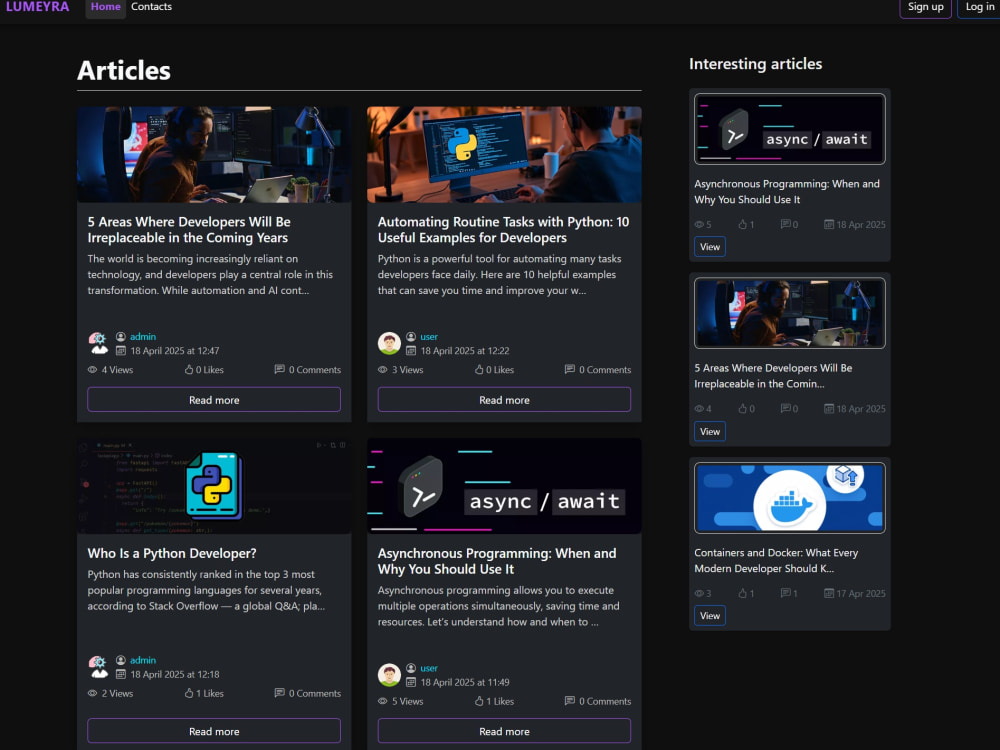Click comment icon on main 'Asynchronous Programming' card
The image size is (1000, 750).
click(570, 701)
